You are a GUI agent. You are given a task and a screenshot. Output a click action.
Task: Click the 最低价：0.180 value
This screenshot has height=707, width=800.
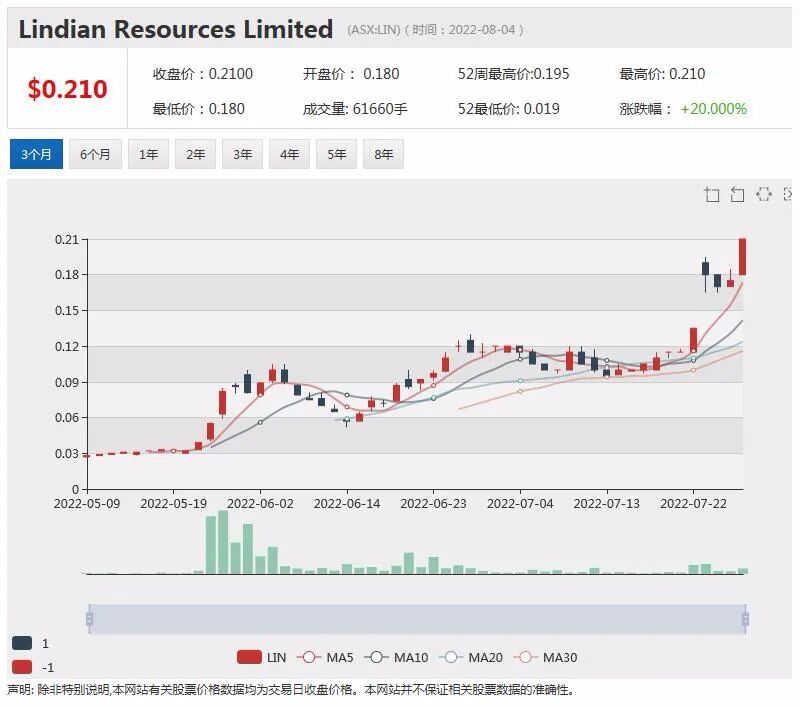point(198,109)
